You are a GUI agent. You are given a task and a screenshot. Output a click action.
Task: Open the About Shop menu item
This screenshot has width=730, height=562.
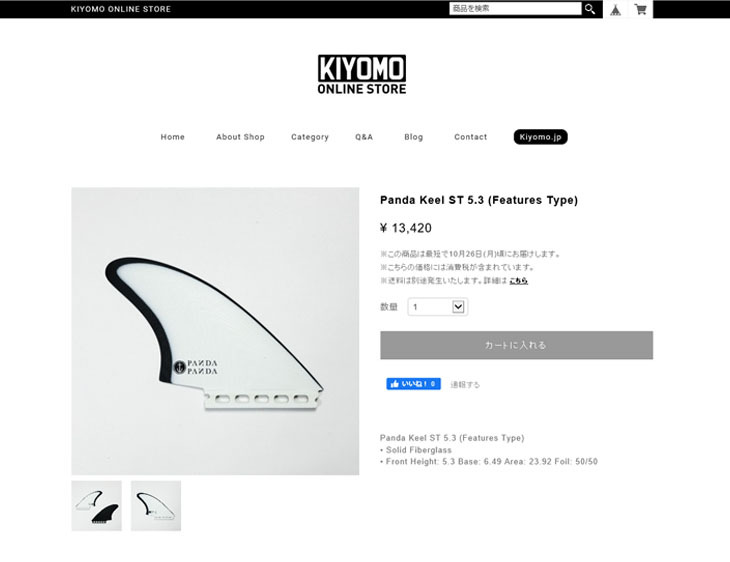[x=240, y=137]
